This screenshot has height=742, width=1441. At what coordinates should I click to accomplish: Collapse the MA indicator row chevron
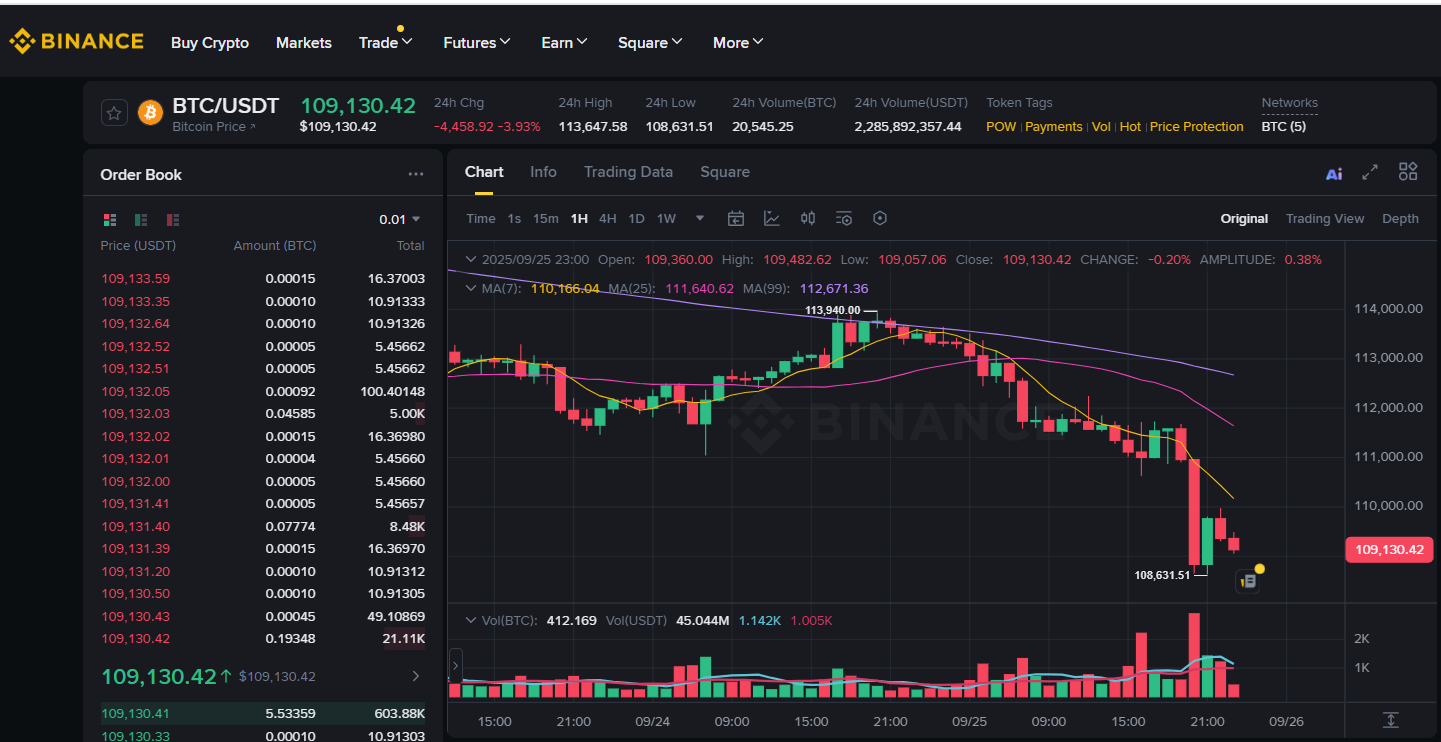point(470,288)
